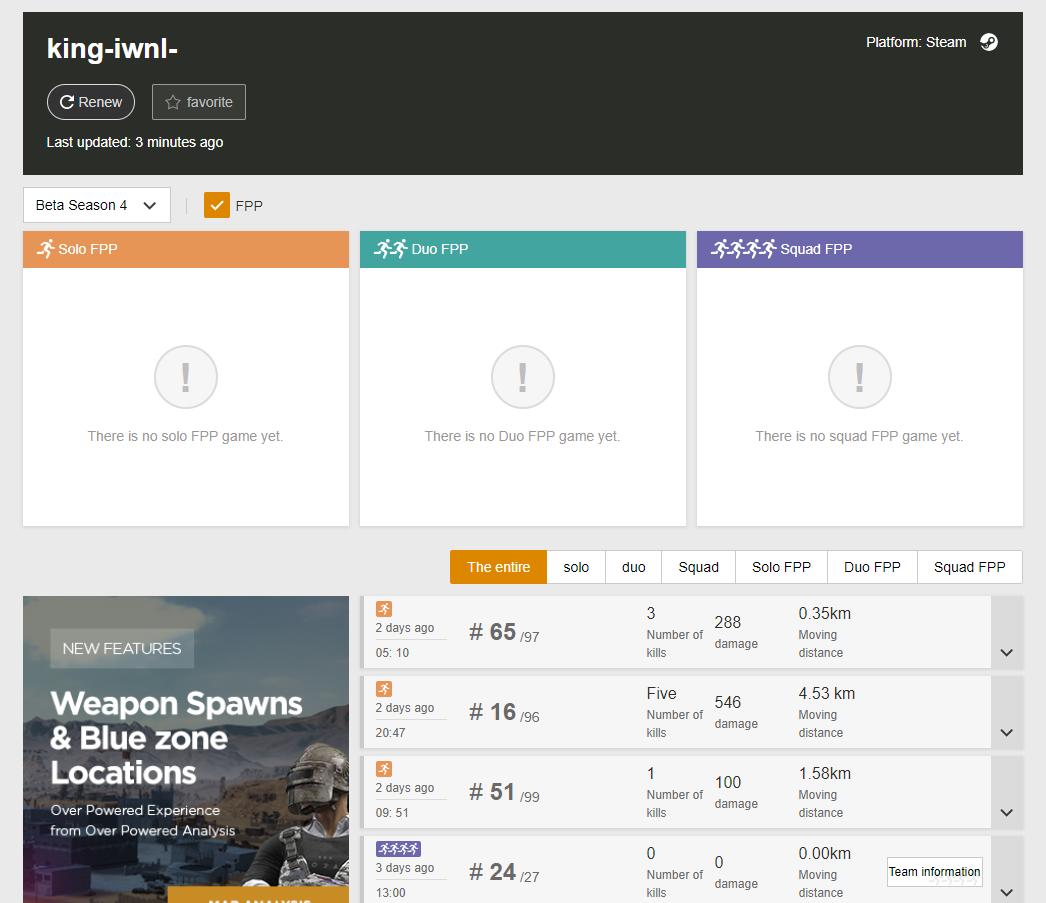Open the Beta Season 4 dropdown
This screenshot has width=1046, height=903.
click(x=97, y=205)
